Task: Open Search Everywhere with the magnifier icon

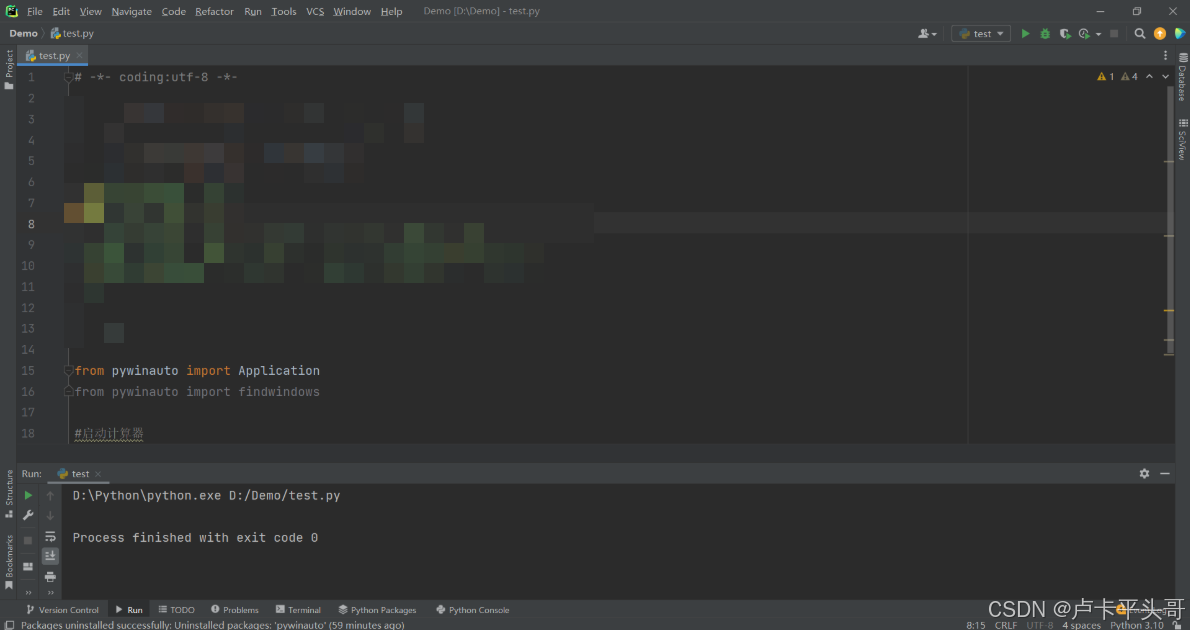Action: (x=1139, y=33)
